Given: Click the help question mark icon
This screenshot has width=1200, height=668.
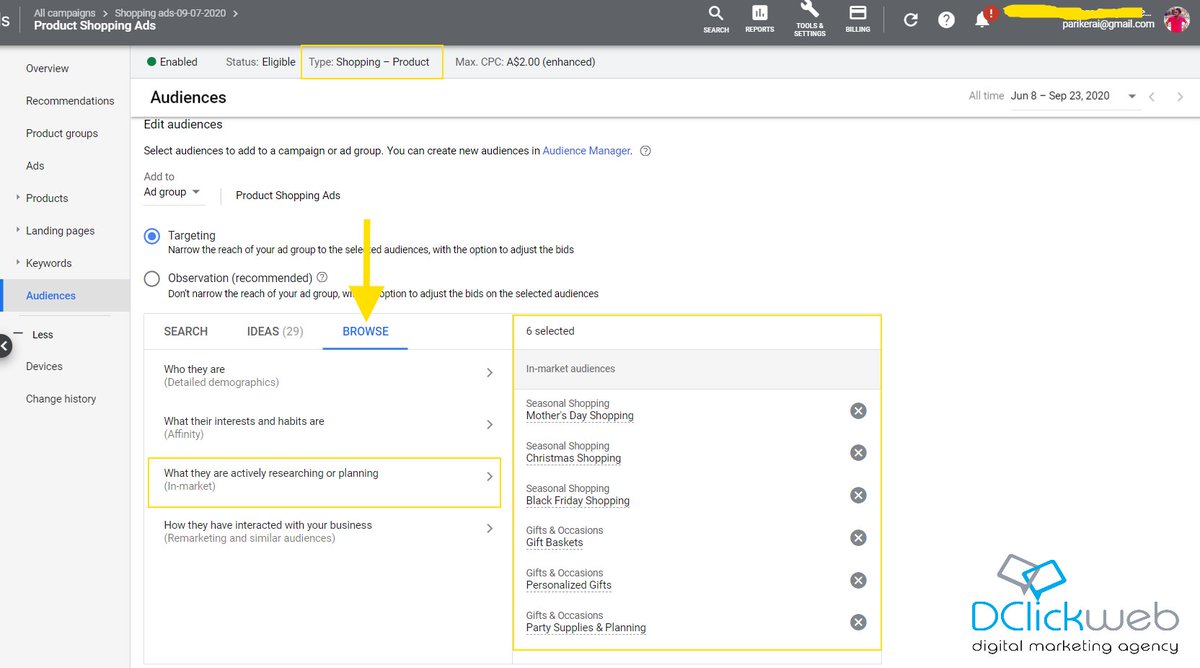Looking at the screenshot, I should pos(946,19).
